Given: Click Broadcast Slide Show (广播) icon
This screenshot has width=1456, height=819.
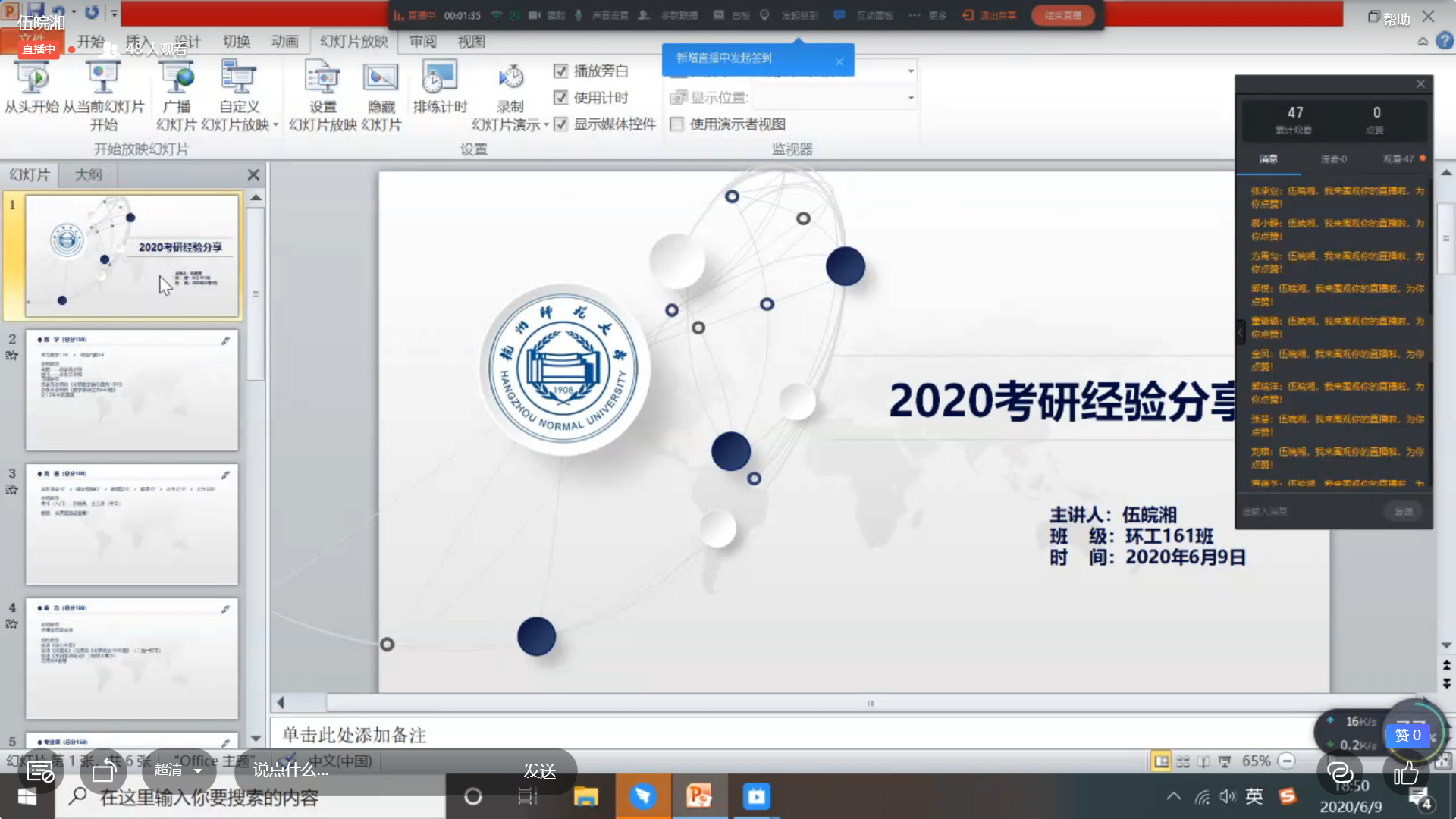Looking at the screenshot, I should (177, 77).
